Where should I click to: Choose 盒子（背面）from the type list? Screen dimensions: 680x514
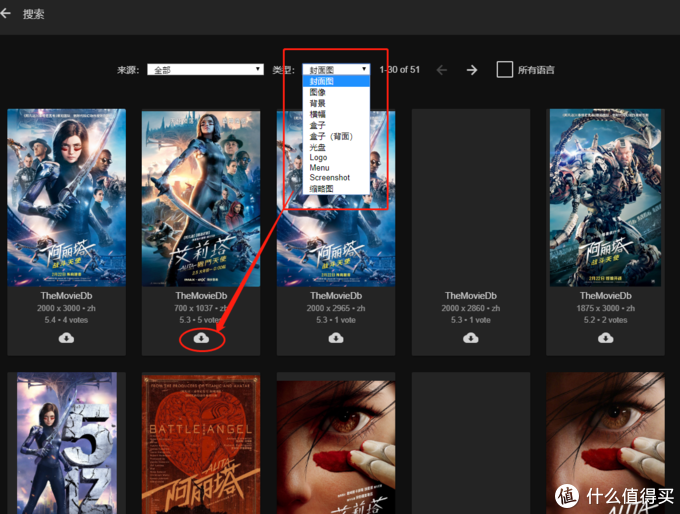(336, 136)
